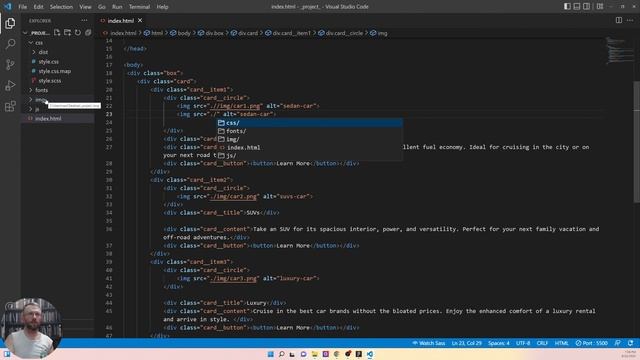Open the Search view in activity bar
Screen dimensions: 640x360
(10, 44)
